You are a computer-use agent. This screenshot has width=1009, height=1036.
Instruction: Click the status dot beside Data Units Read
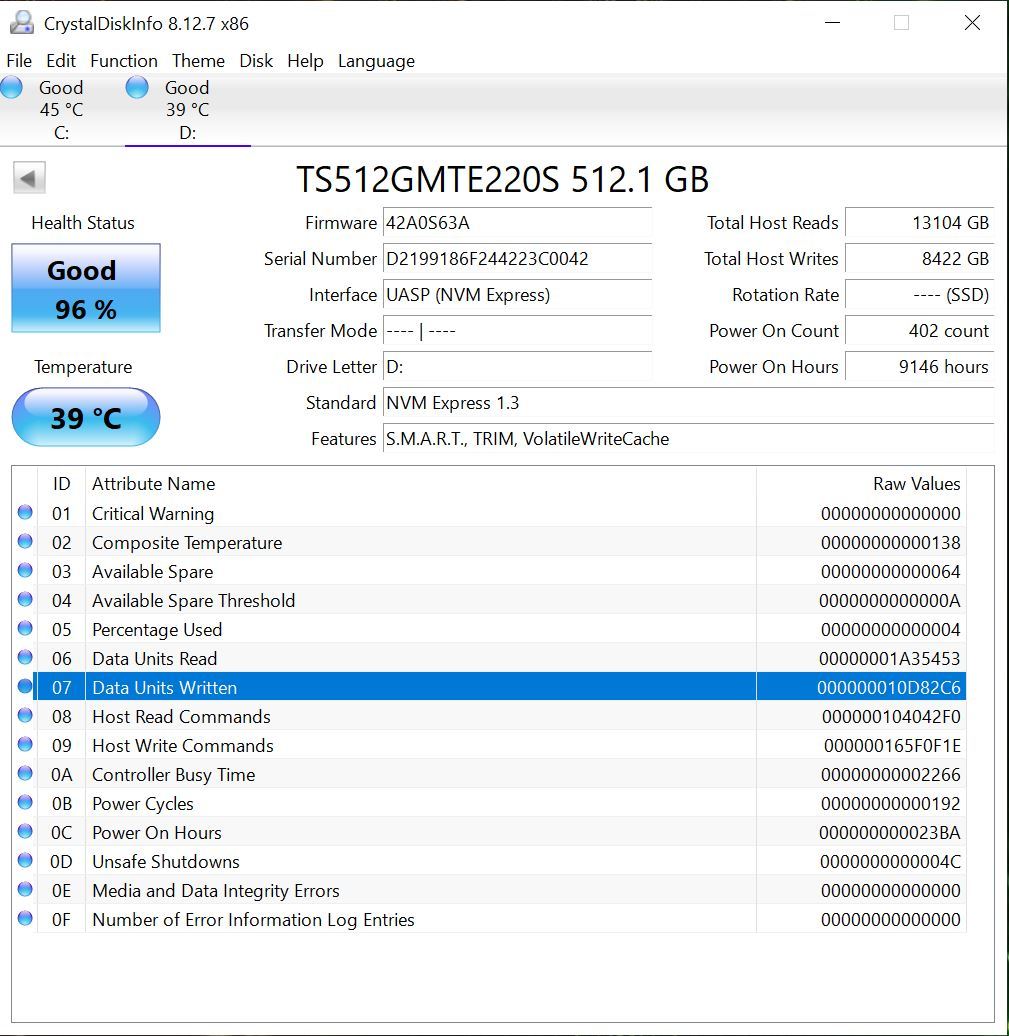point(25,658)
